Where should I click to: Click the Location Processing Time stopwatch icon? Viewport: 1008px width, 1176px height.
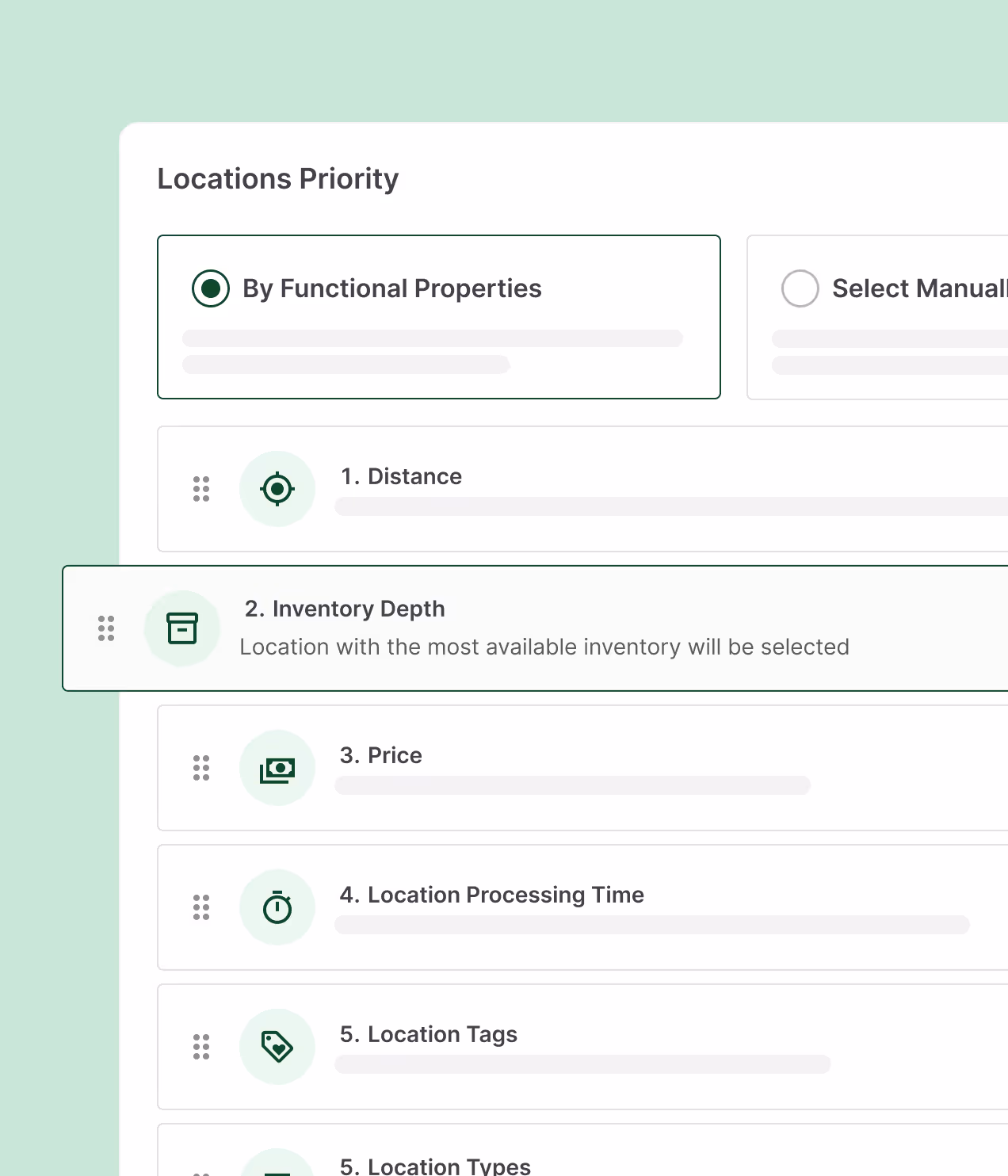tap(277, 907)
